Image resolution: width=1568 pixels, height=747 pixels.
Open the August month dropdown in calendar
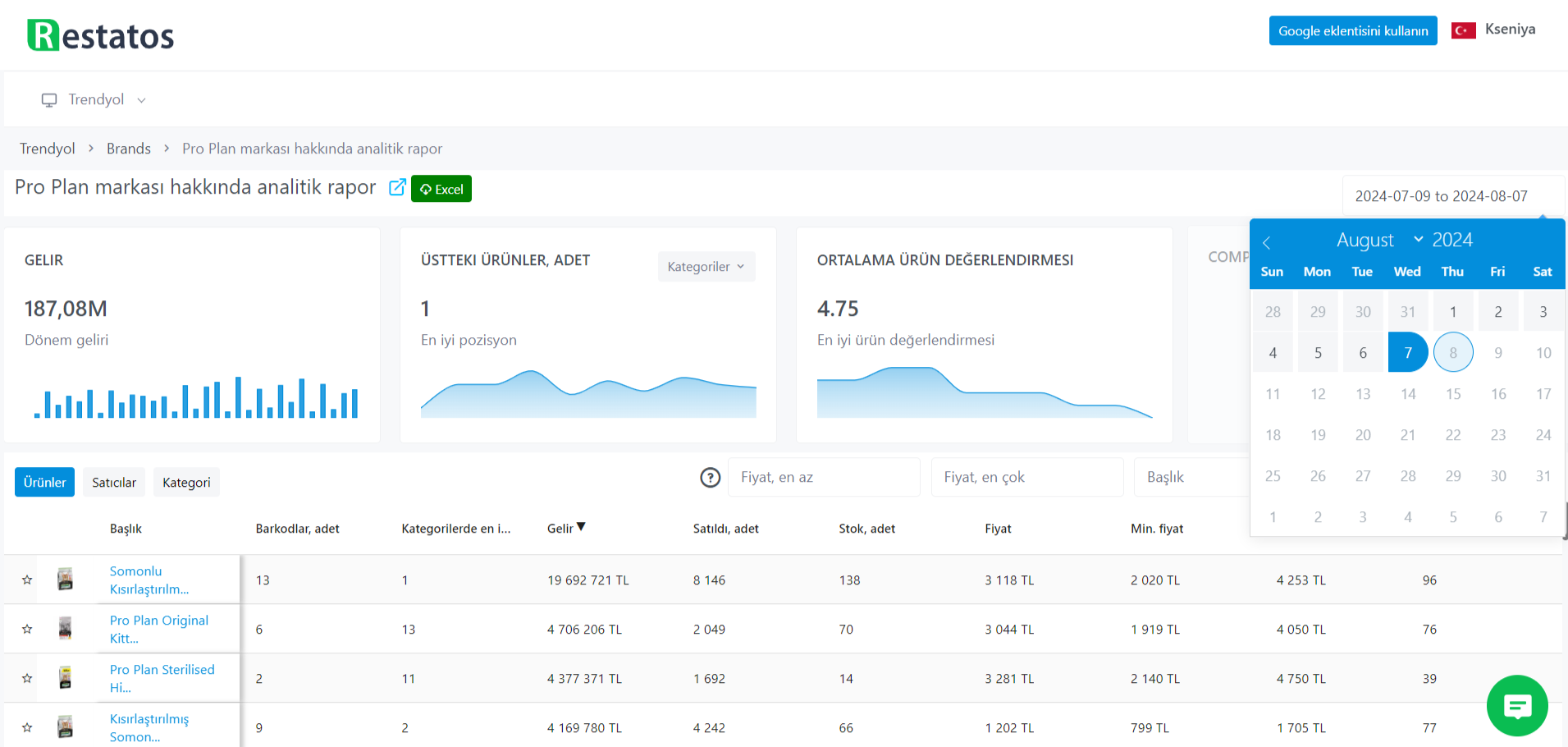pyautogui.click(x=1378, y=240)
